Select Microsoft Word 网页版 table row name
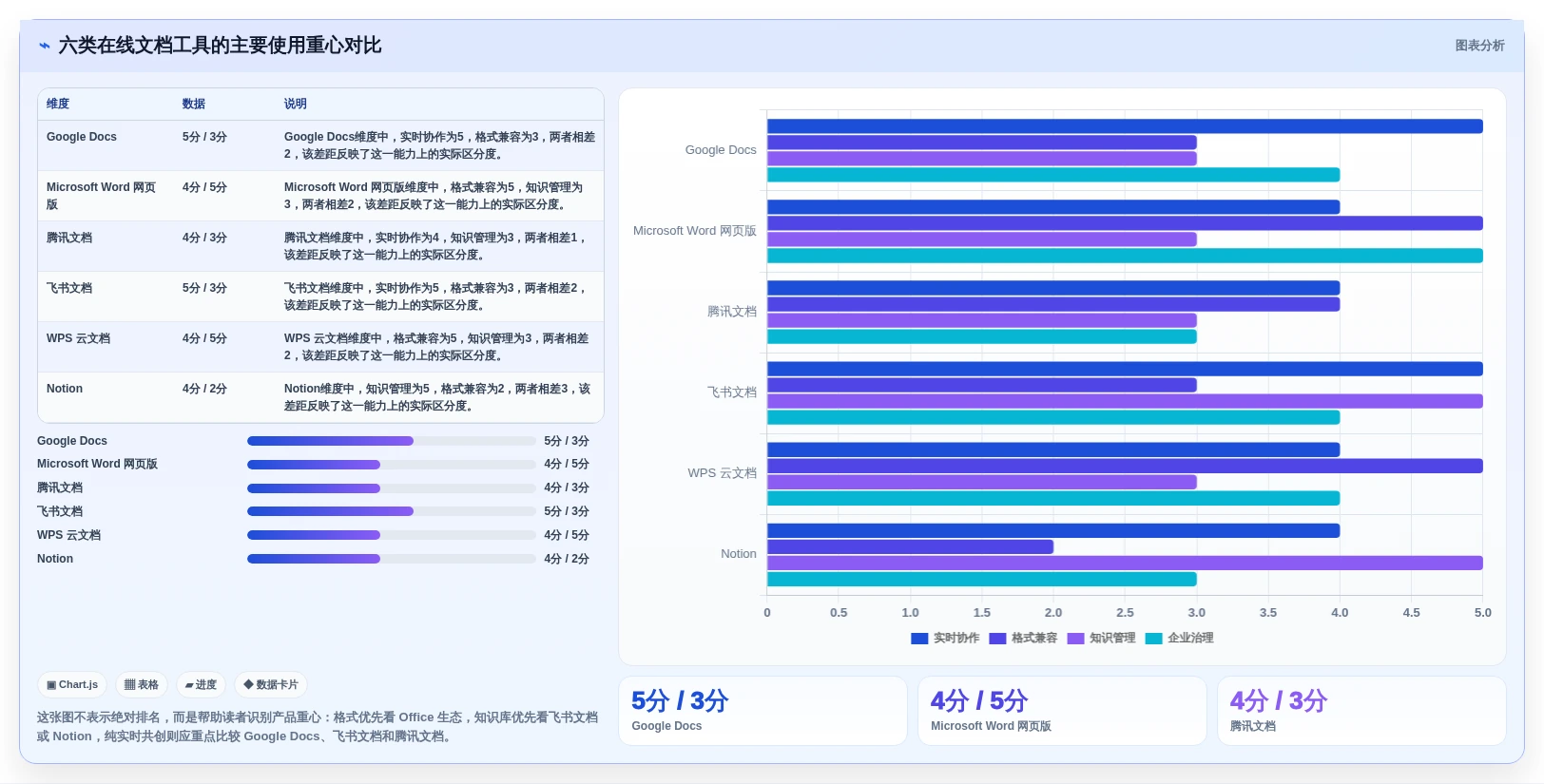 (x=101, y=196)
